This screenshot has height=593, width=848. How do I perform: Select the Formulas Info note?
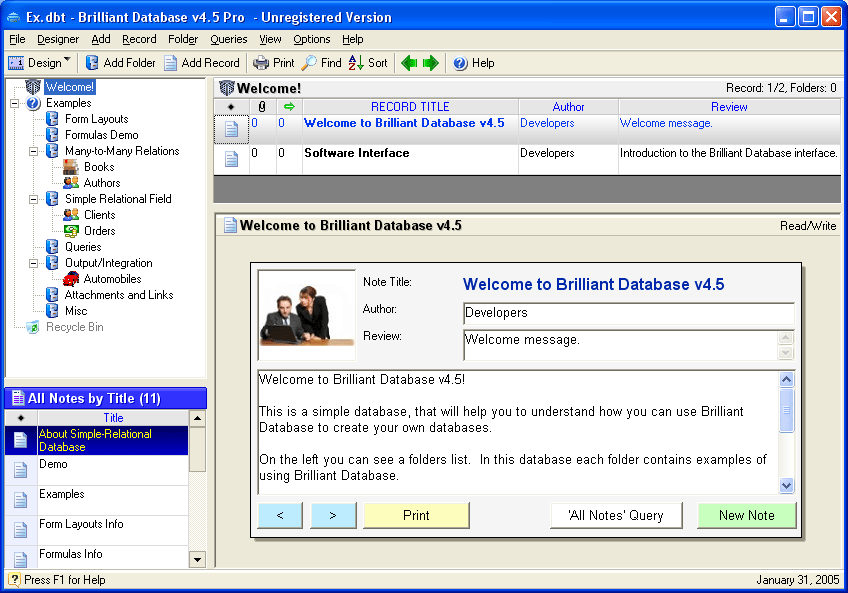coord(96,557)
